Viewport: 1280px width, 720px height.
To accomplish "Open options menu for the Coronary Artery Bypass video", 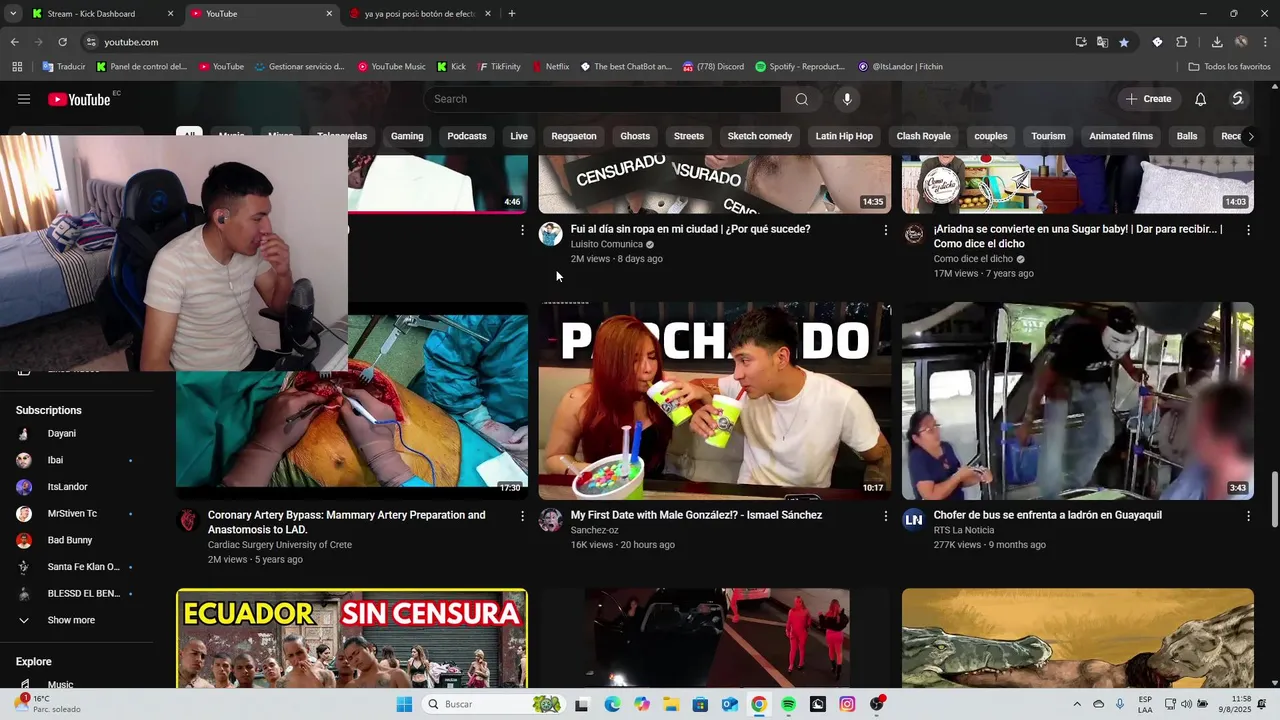I will pos(522,516).
